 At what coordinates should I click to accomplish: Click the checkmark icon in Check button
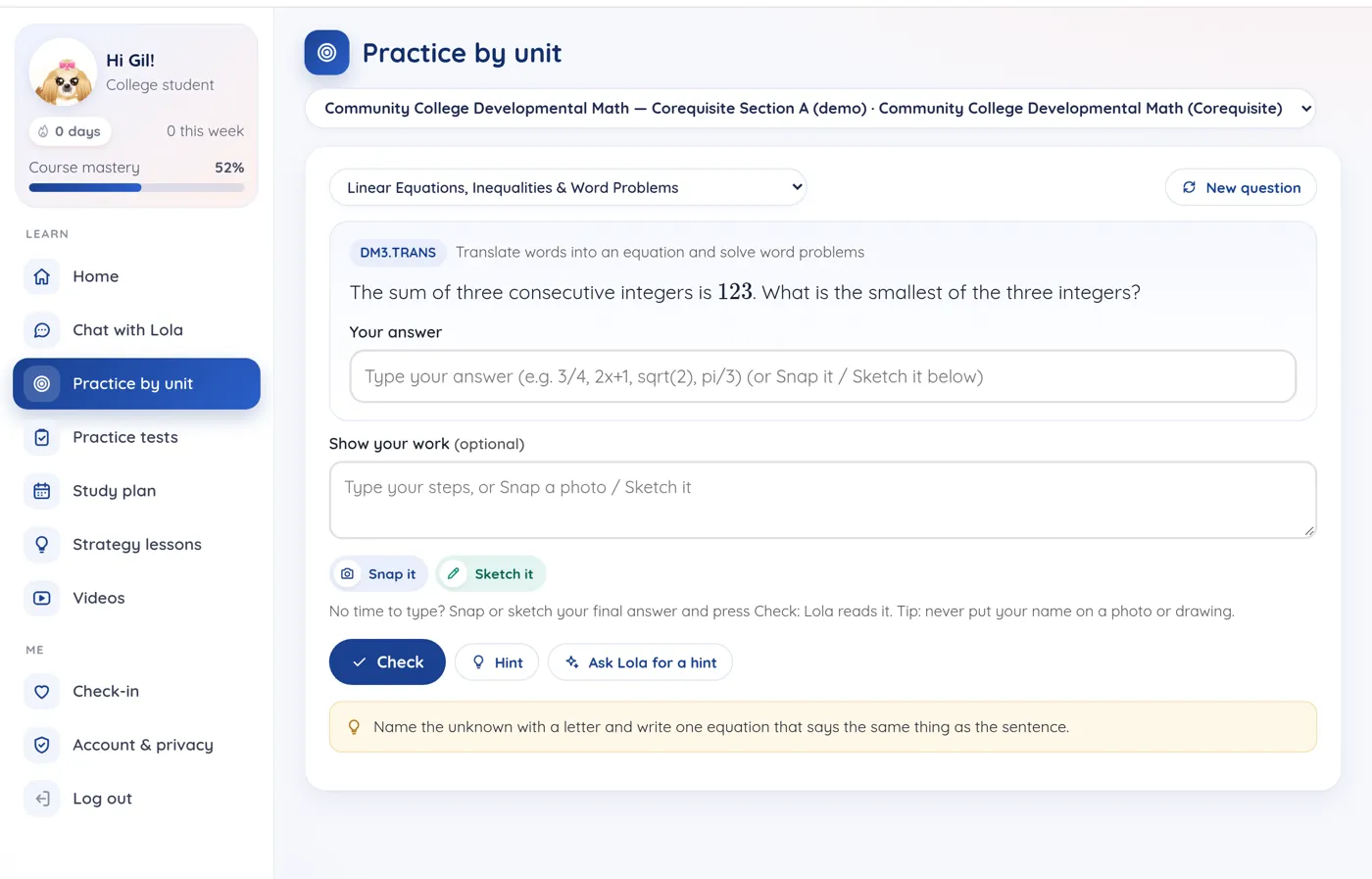click(360, 662)
